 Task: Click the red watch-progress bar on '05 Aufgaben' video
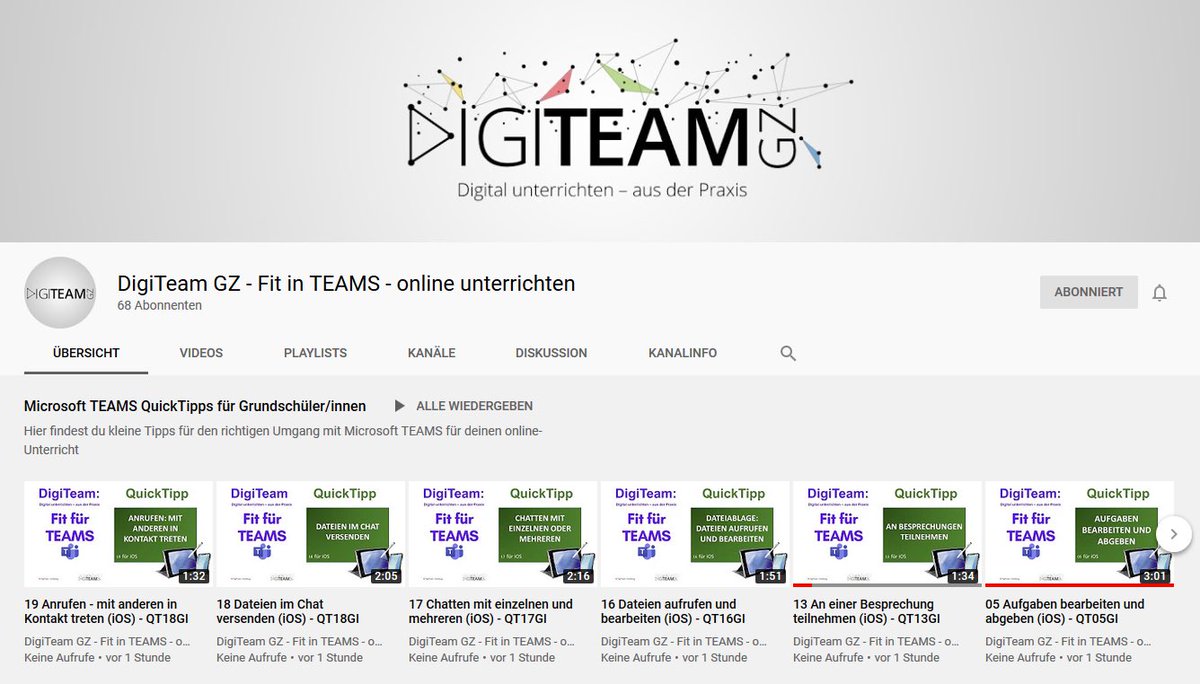click(1079, 585)
